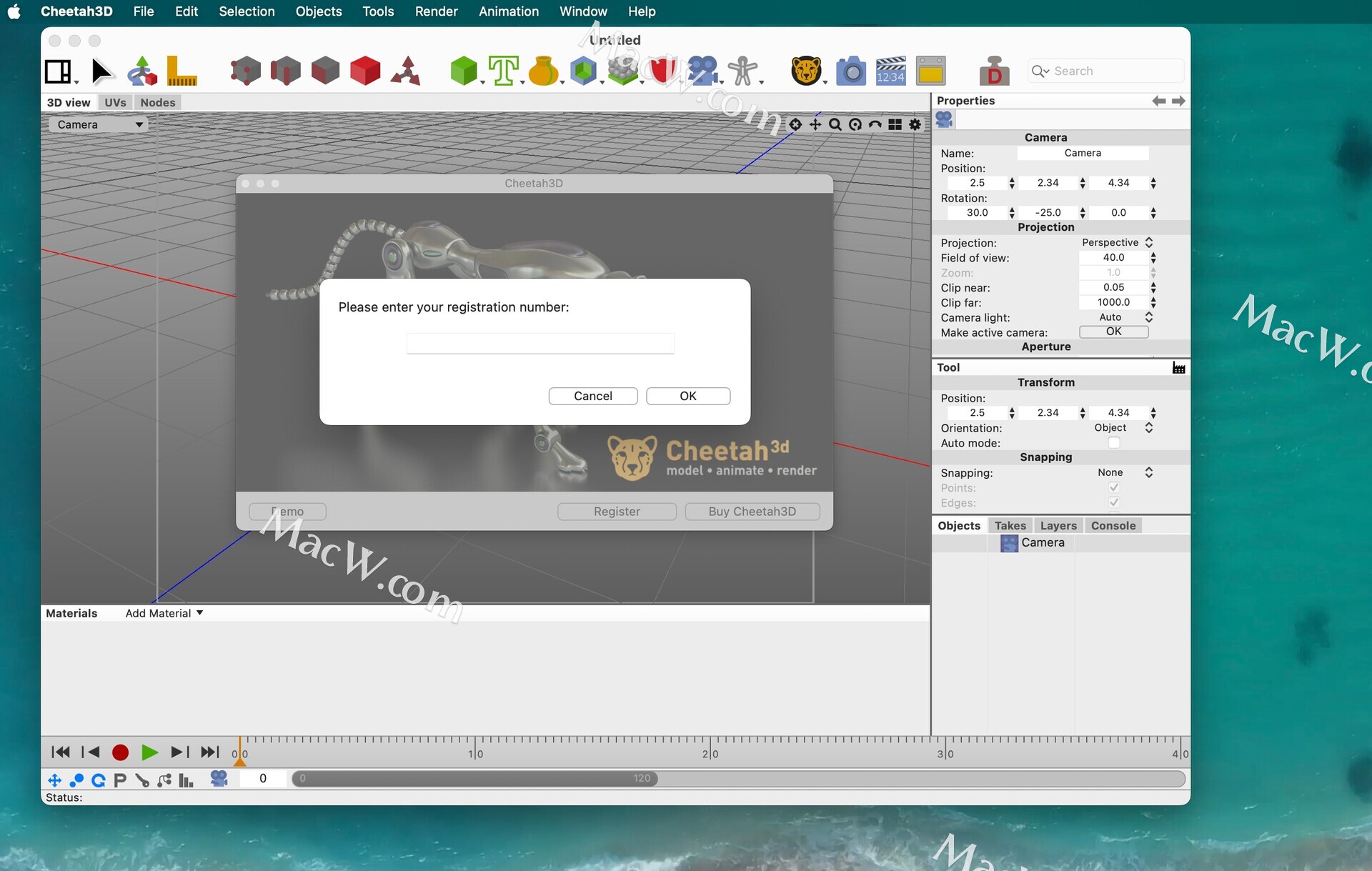Toggle the blue move keyframe icon
Image resolution: width=1372 pixels, height=871 pixels.
(x=54, y=780)
